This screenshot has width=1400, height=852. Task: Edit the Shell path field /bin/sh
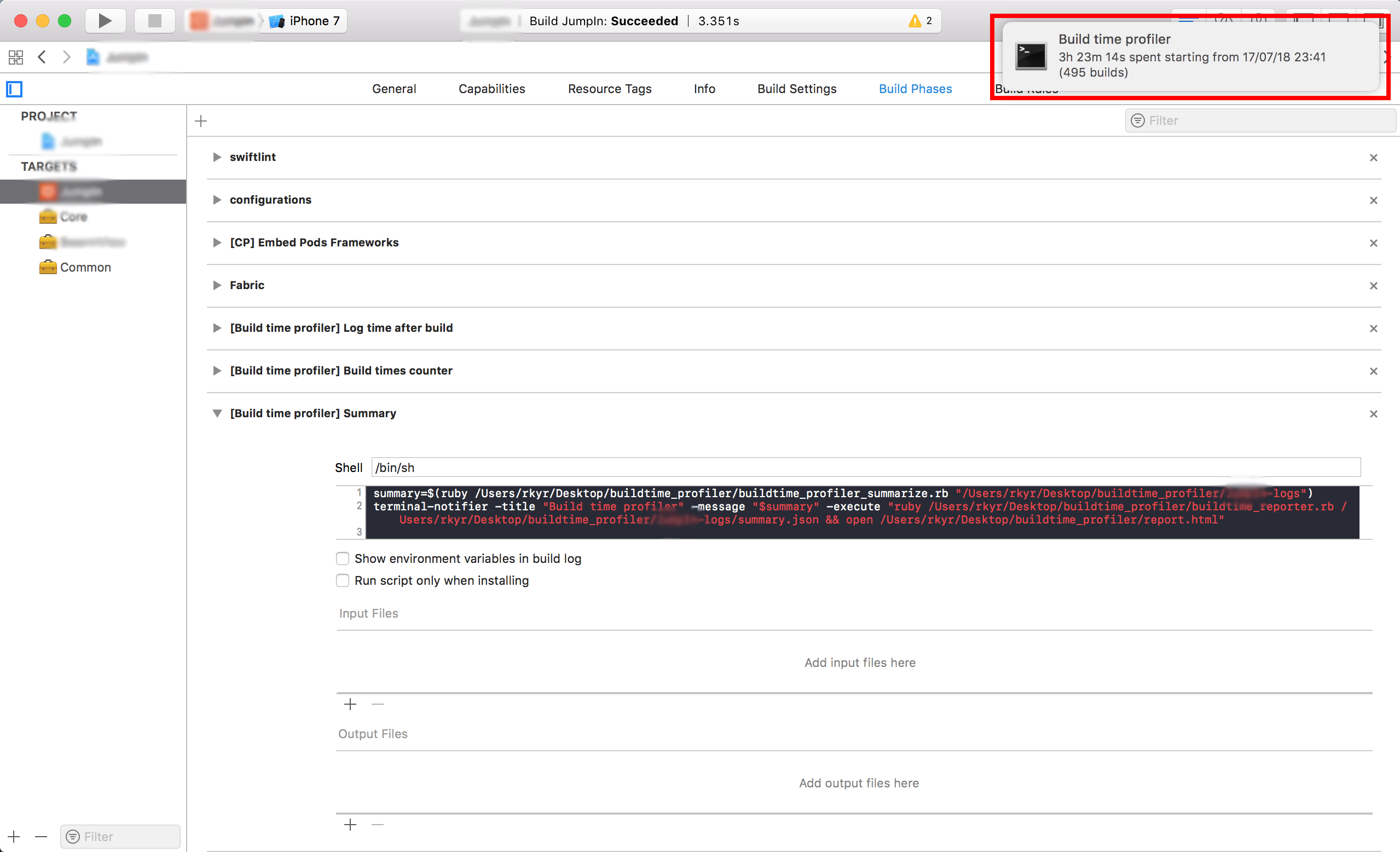(866, 467)
